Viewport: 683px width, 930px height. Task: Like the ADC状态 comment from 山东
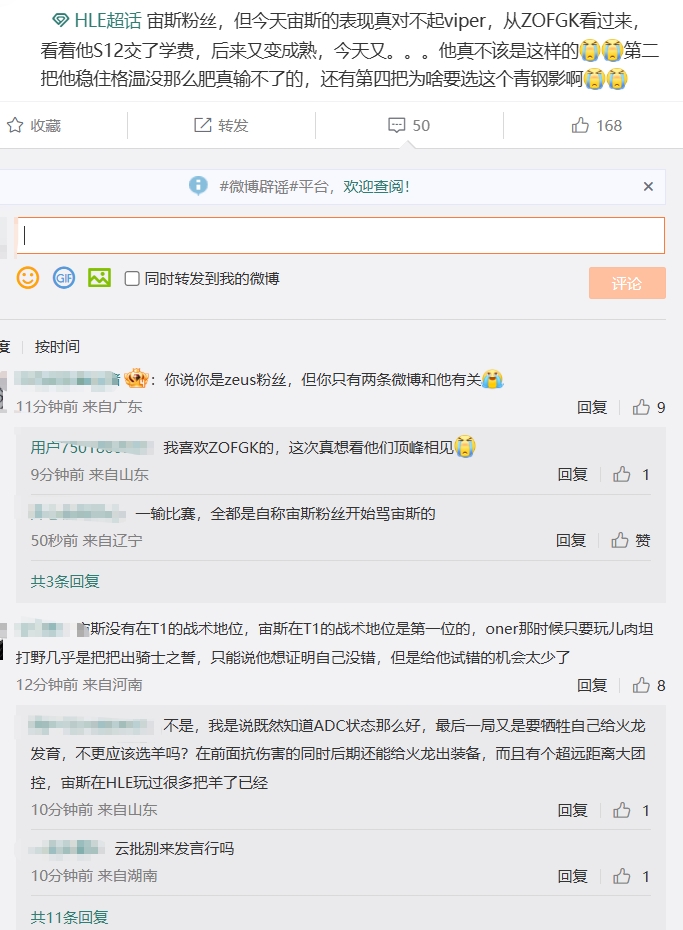pos(631,810)
